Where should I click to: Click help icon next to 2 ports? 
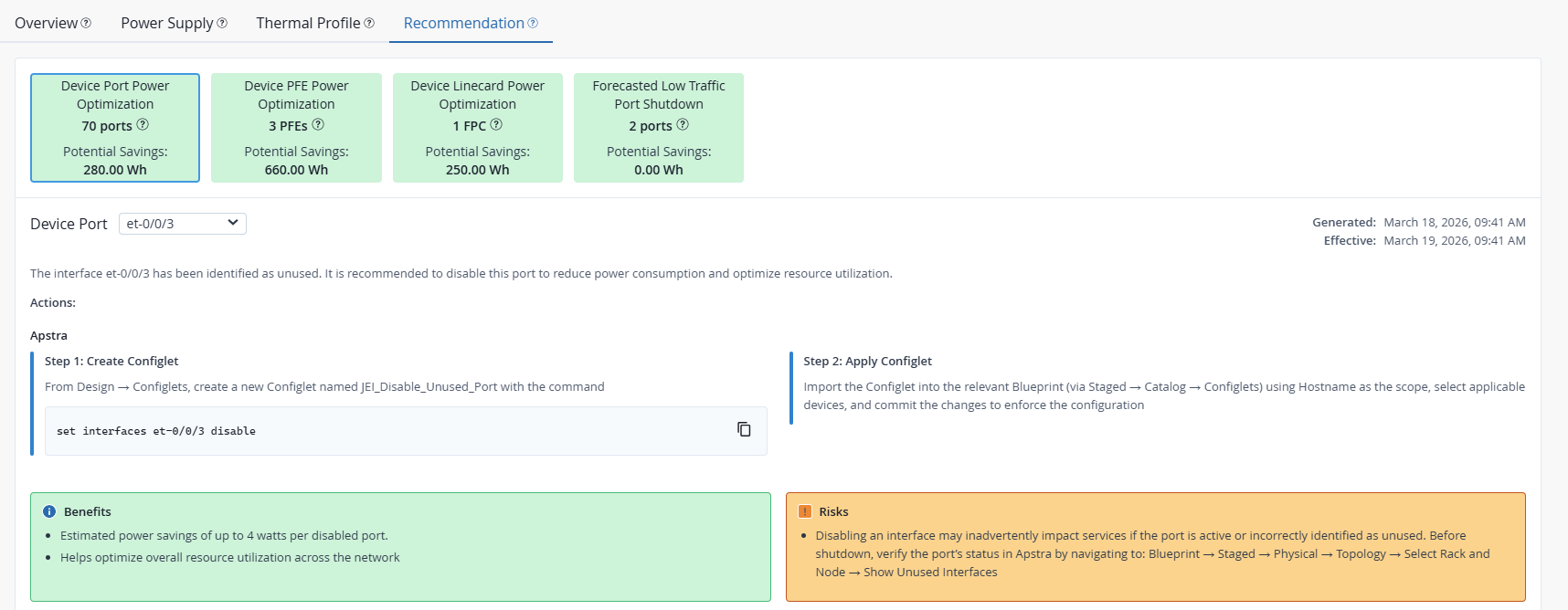point(683,125)
